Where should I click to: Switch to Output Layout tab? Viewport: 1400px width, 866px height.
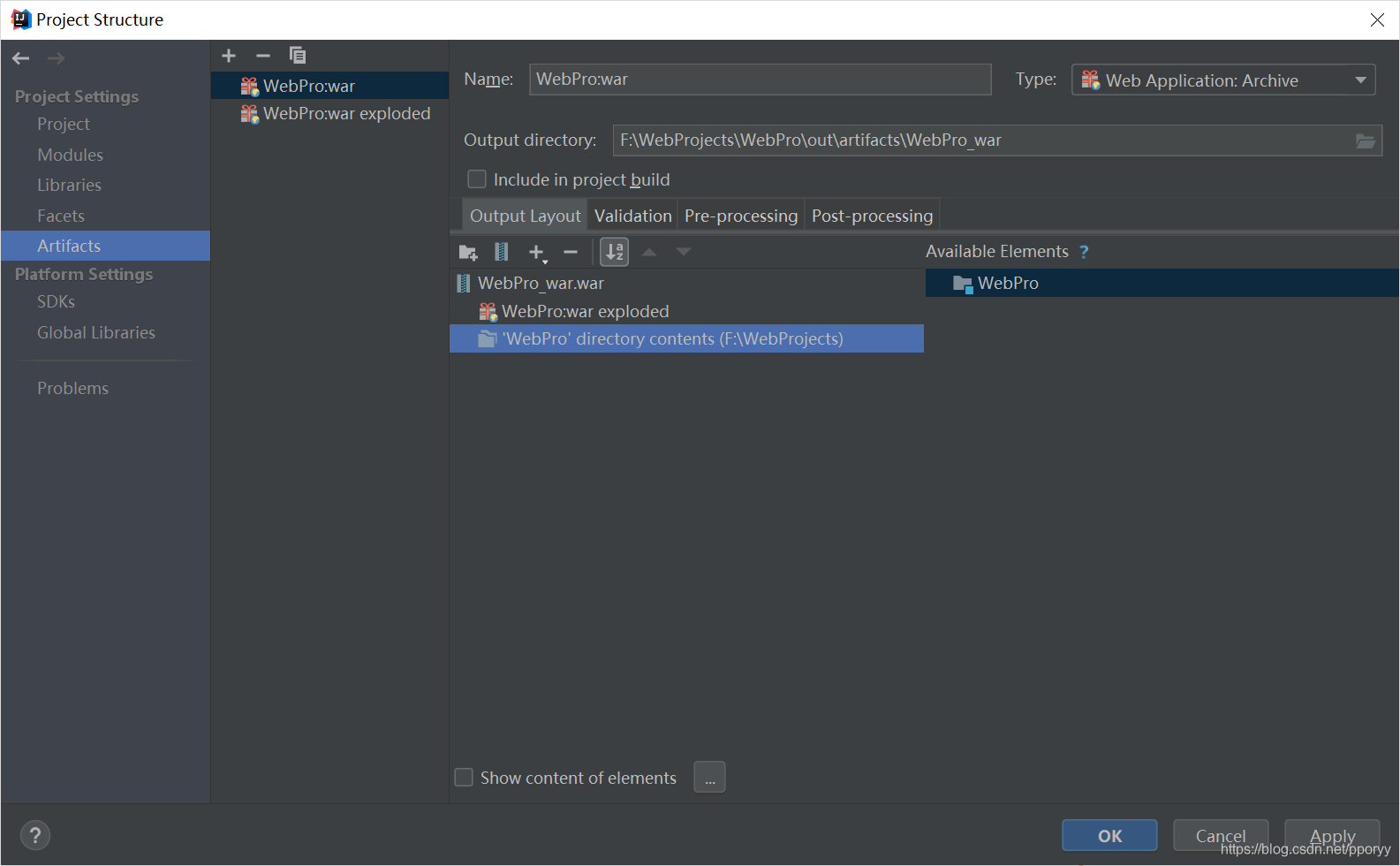(x=525, y=216)
